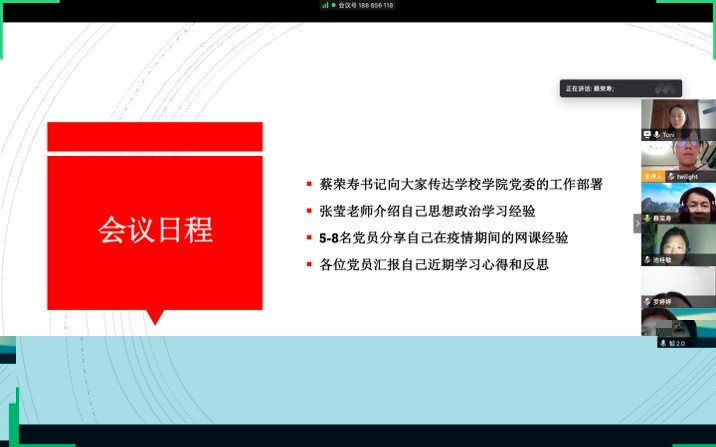716x447 pixels.
Task: Click twilight's microphone status icon
Action: click(671, 176)
